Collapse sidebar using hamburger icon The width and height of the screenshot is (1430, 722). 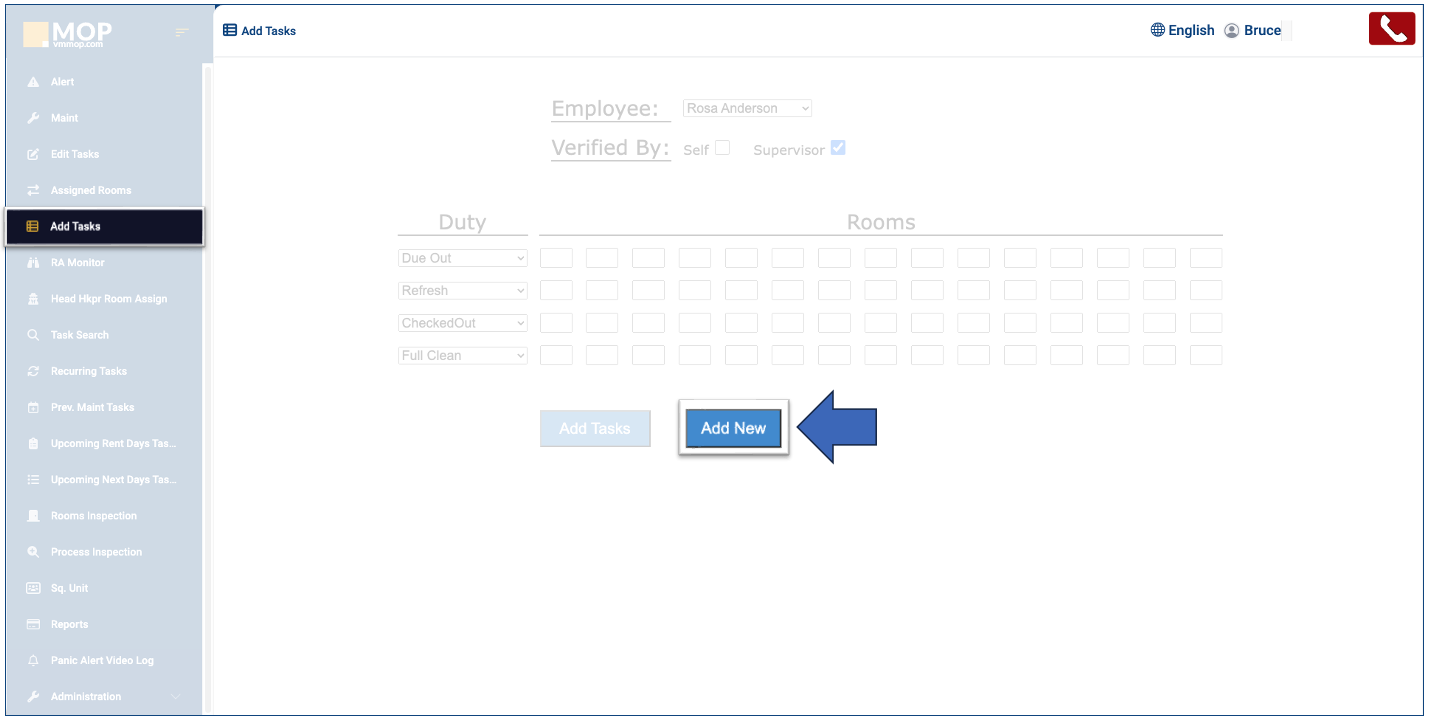coord(182,33)
